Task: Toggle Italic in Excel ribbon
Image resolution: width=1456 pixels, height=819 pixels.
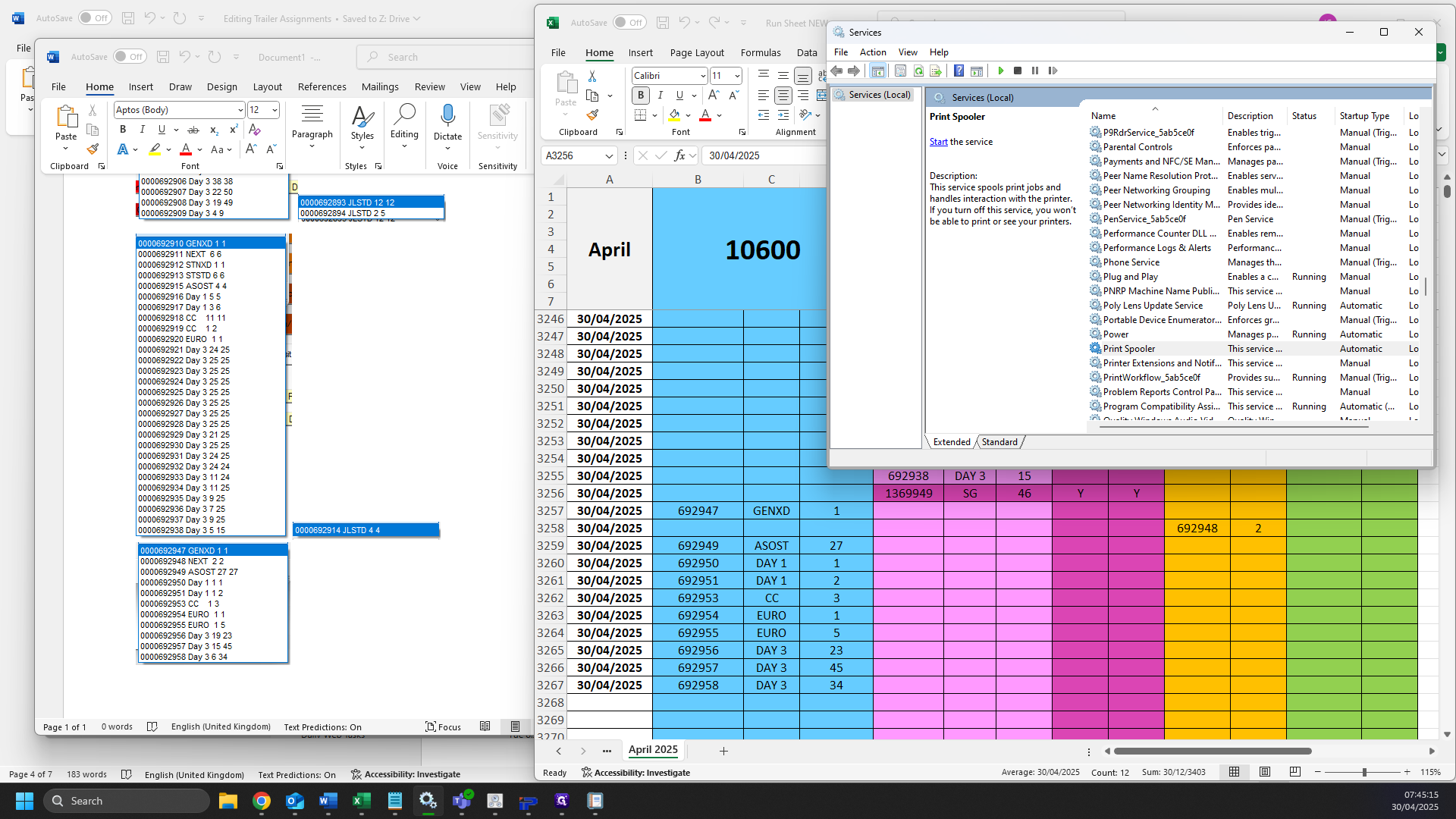Action: [x=661, y=96]
